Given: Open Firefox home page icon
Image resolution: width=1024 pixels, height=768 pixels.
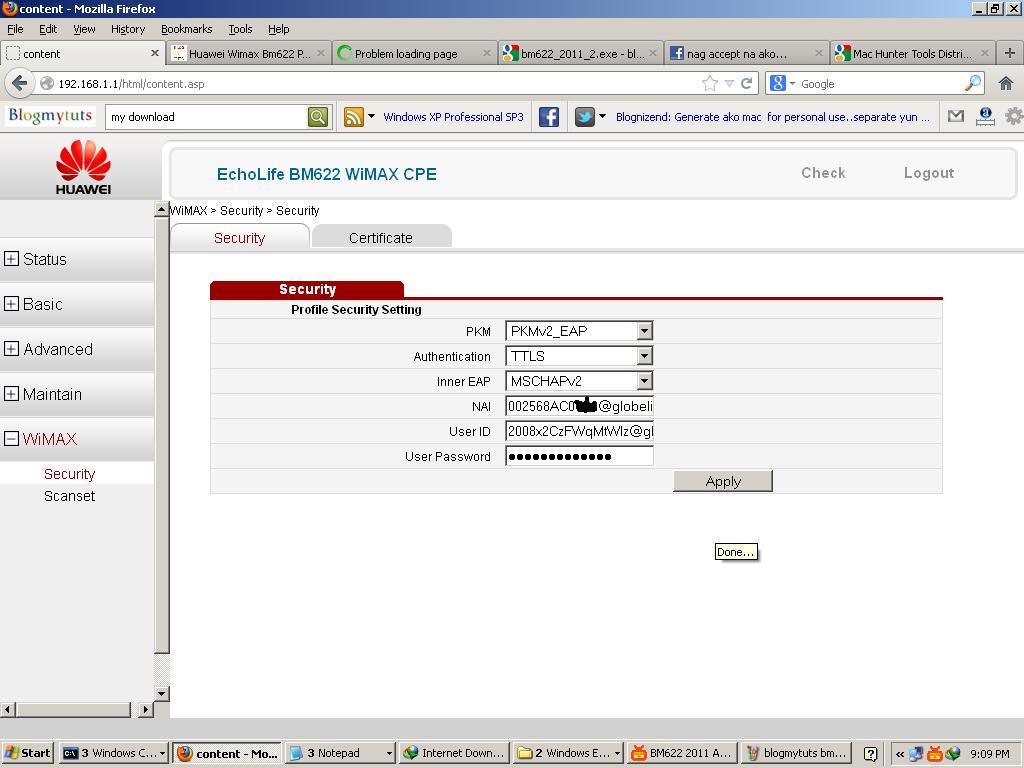Looking at the screenshot, I should (x=1006, y=84).
